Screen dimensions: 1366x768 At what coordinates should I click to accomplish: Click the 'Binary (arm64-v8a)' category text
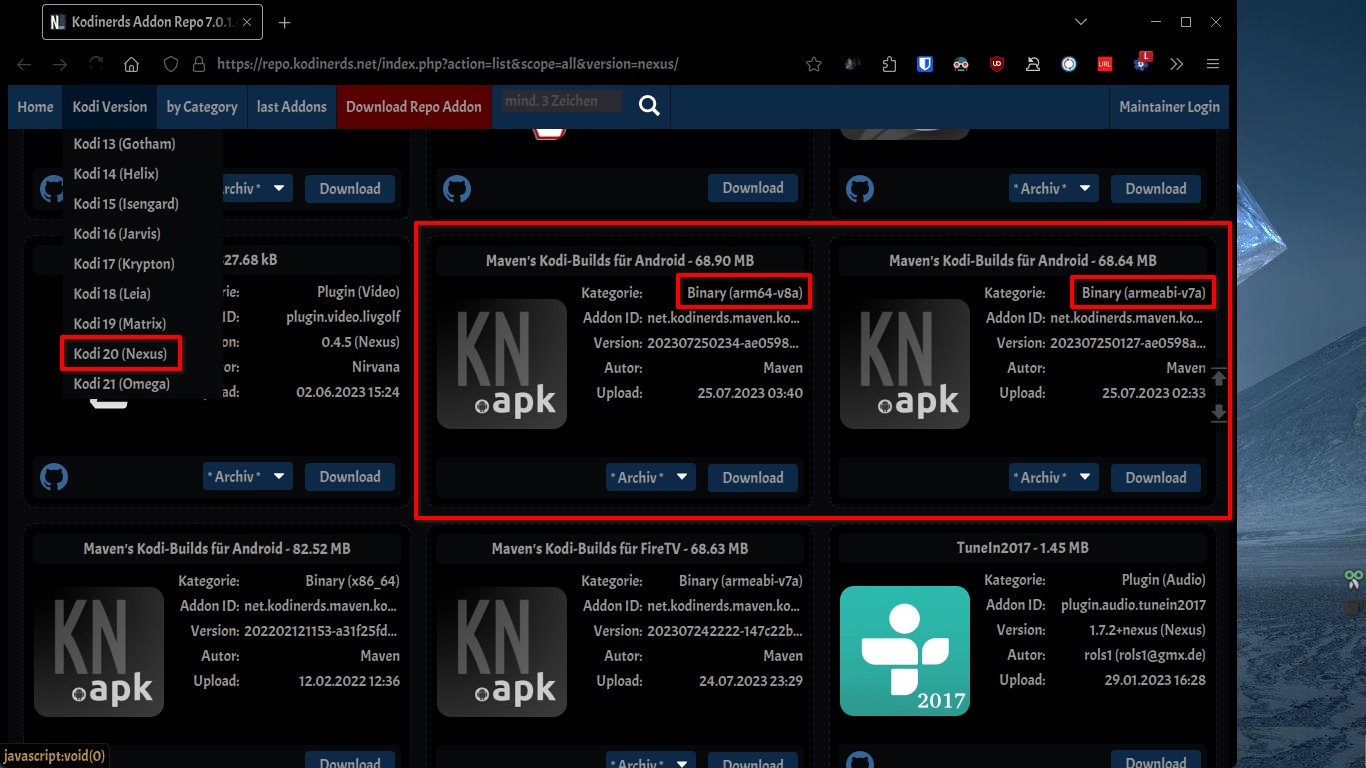745,293
